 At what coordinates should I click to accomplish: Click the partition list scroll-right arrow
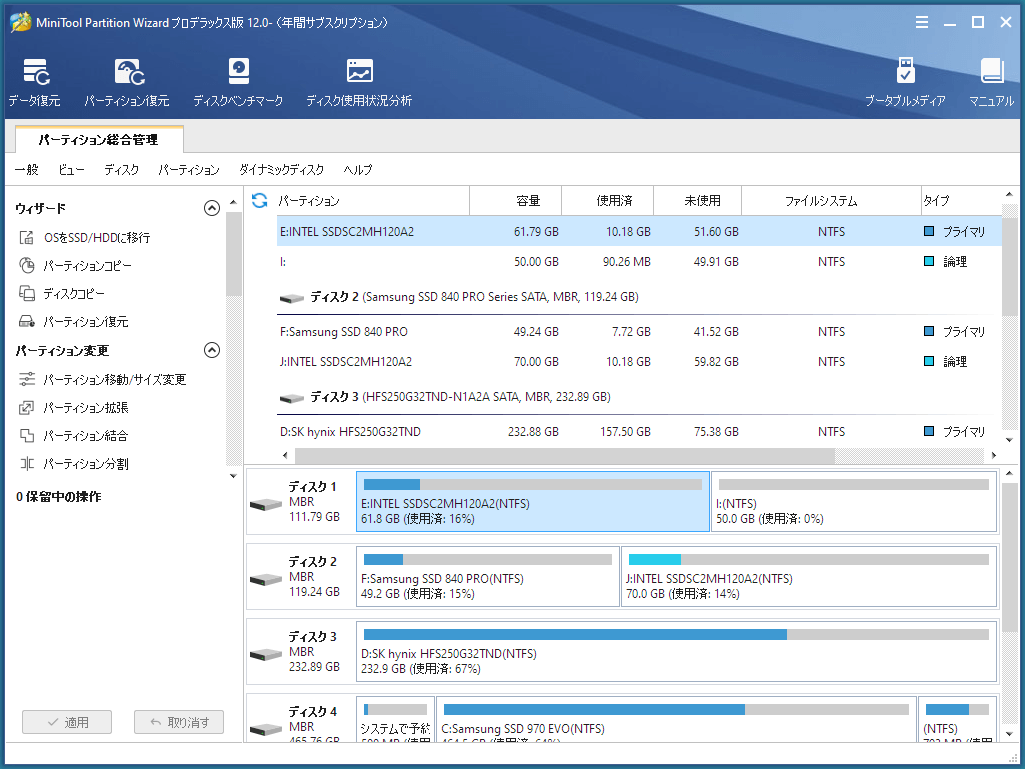994,455
